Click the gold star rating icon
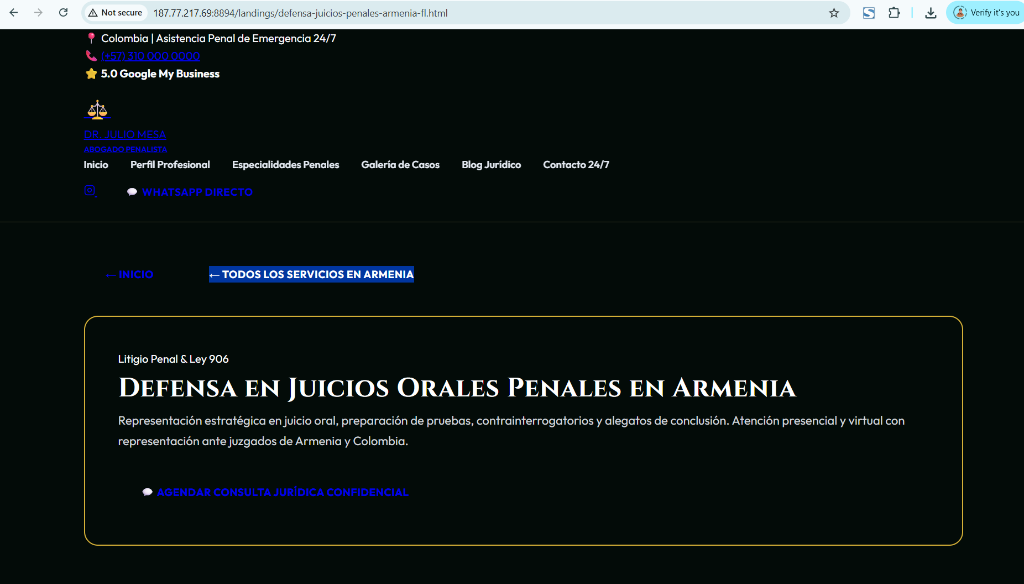Viewport: 1024px width, 584px height. (x=91, y=74)
